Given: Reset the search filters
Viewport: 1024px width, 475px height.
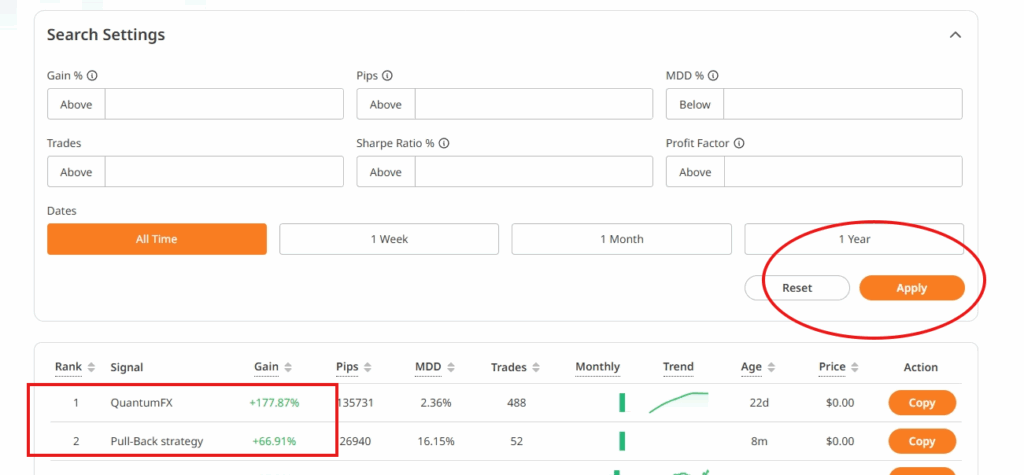Looking at the screenshot, I should [x=797, y=288].
